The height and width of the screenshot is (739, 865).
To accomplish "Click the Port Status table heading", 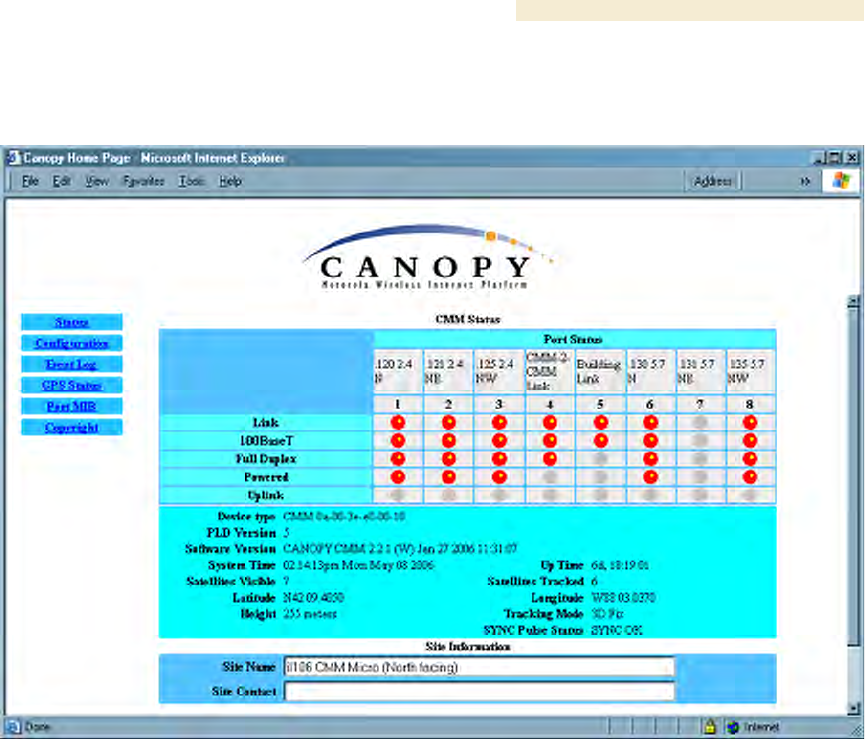I will pos(573,339).
